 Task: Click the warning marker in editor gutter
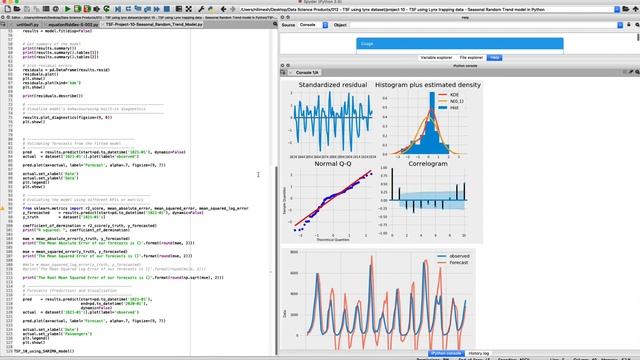[2, 208]
